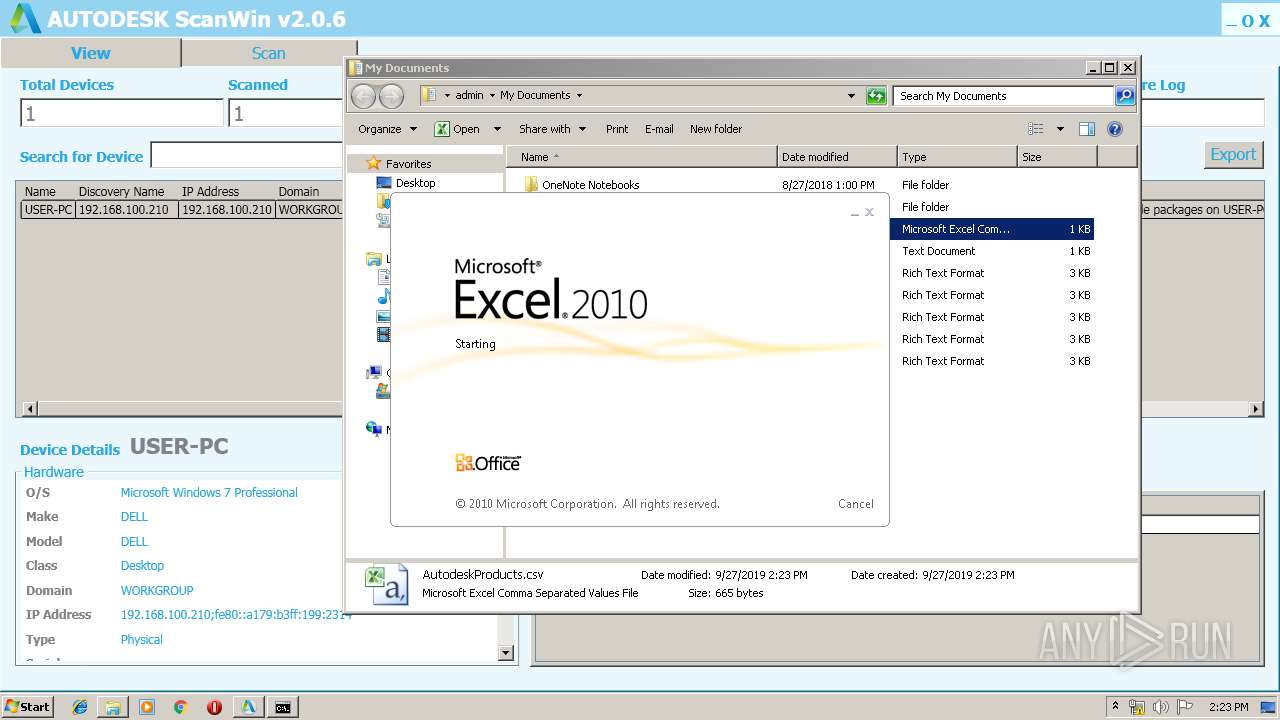Click the Explorer Forward navigation button
This screenshot has width=1280, height=720.
click(x=392, y=96)
